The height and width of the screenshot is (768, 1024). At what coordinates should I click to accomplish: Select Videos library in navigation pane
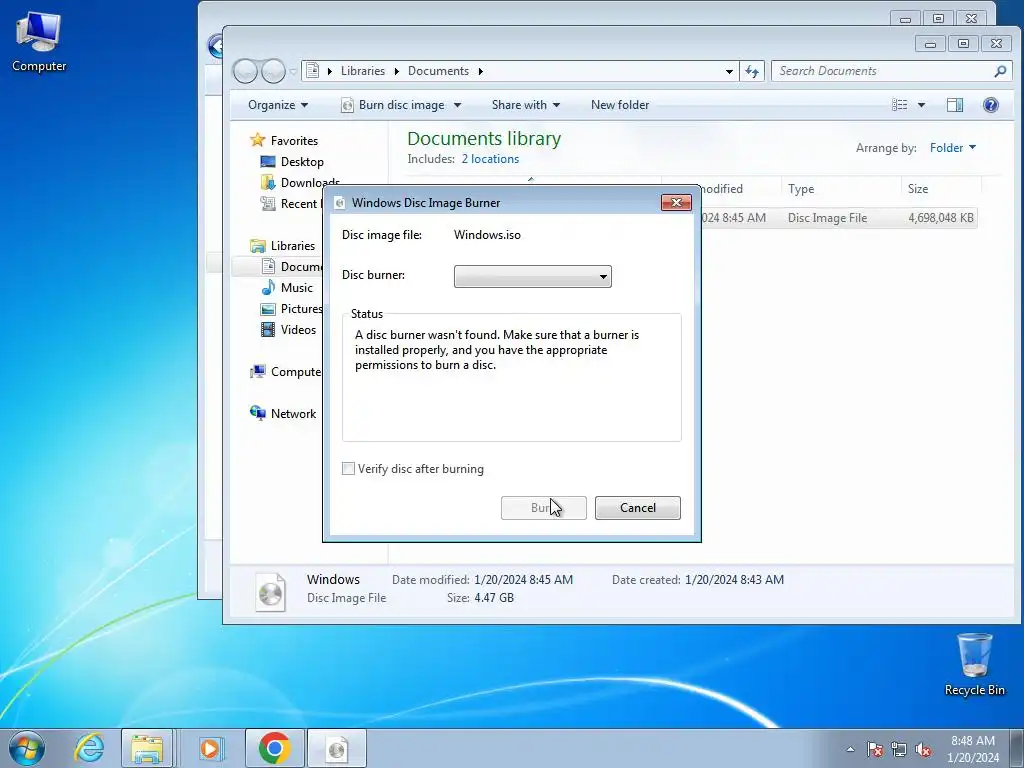(298, 330)
